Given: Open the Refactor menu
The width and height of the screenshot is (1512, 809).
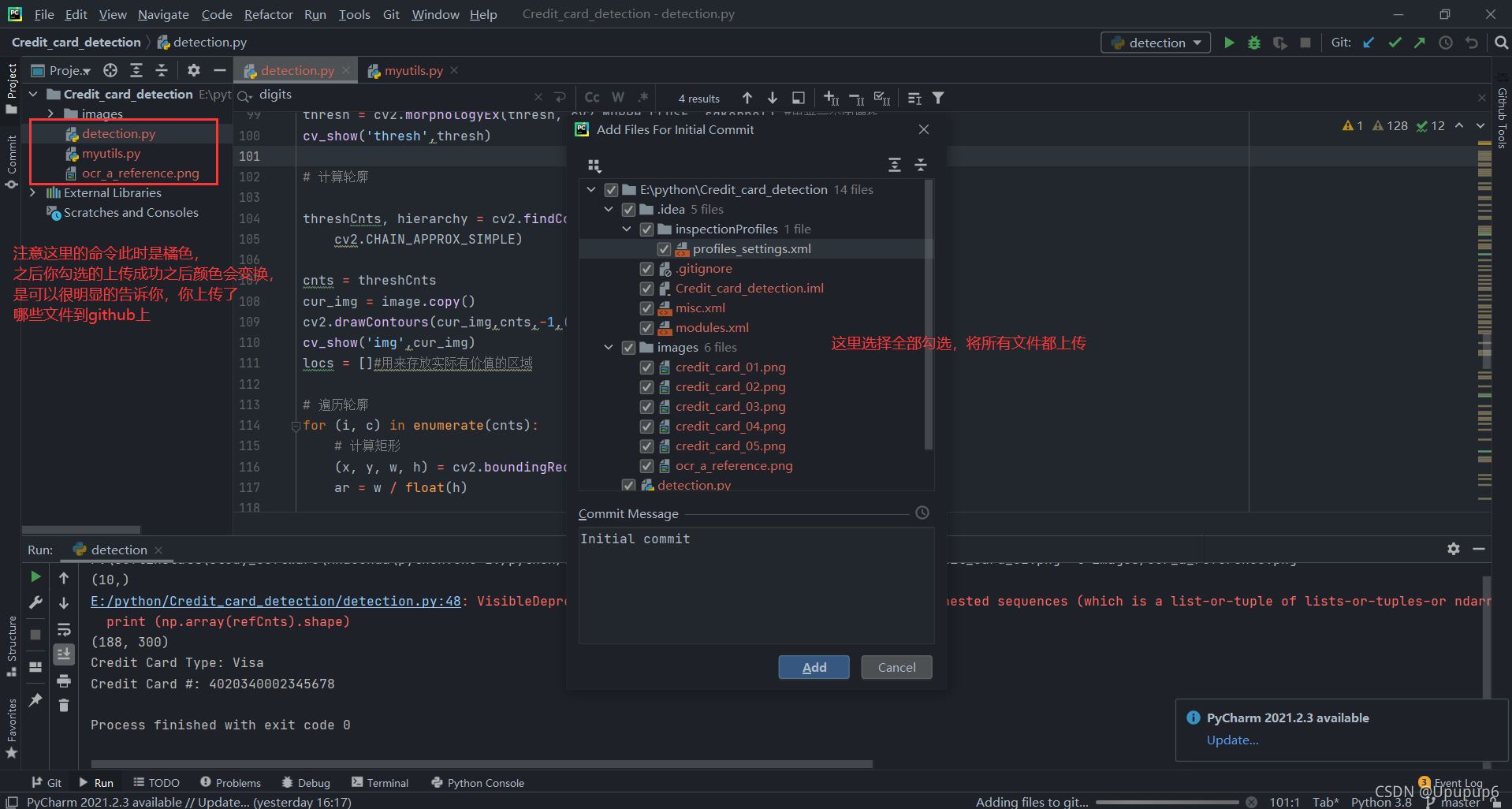Looking at the screenshot, I should click(268, 14).
